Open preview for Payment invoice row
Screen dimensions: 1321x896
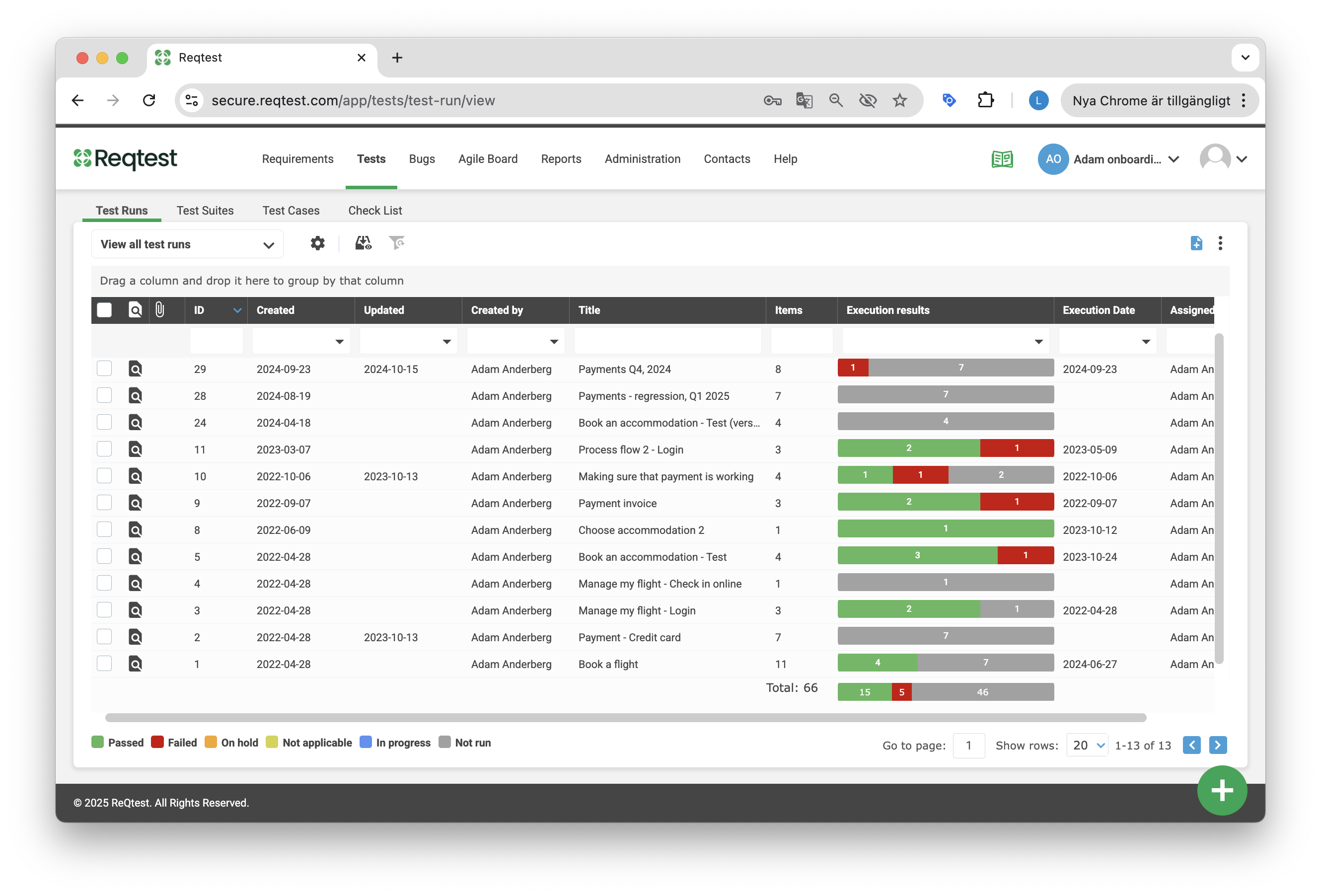[135, 503]
